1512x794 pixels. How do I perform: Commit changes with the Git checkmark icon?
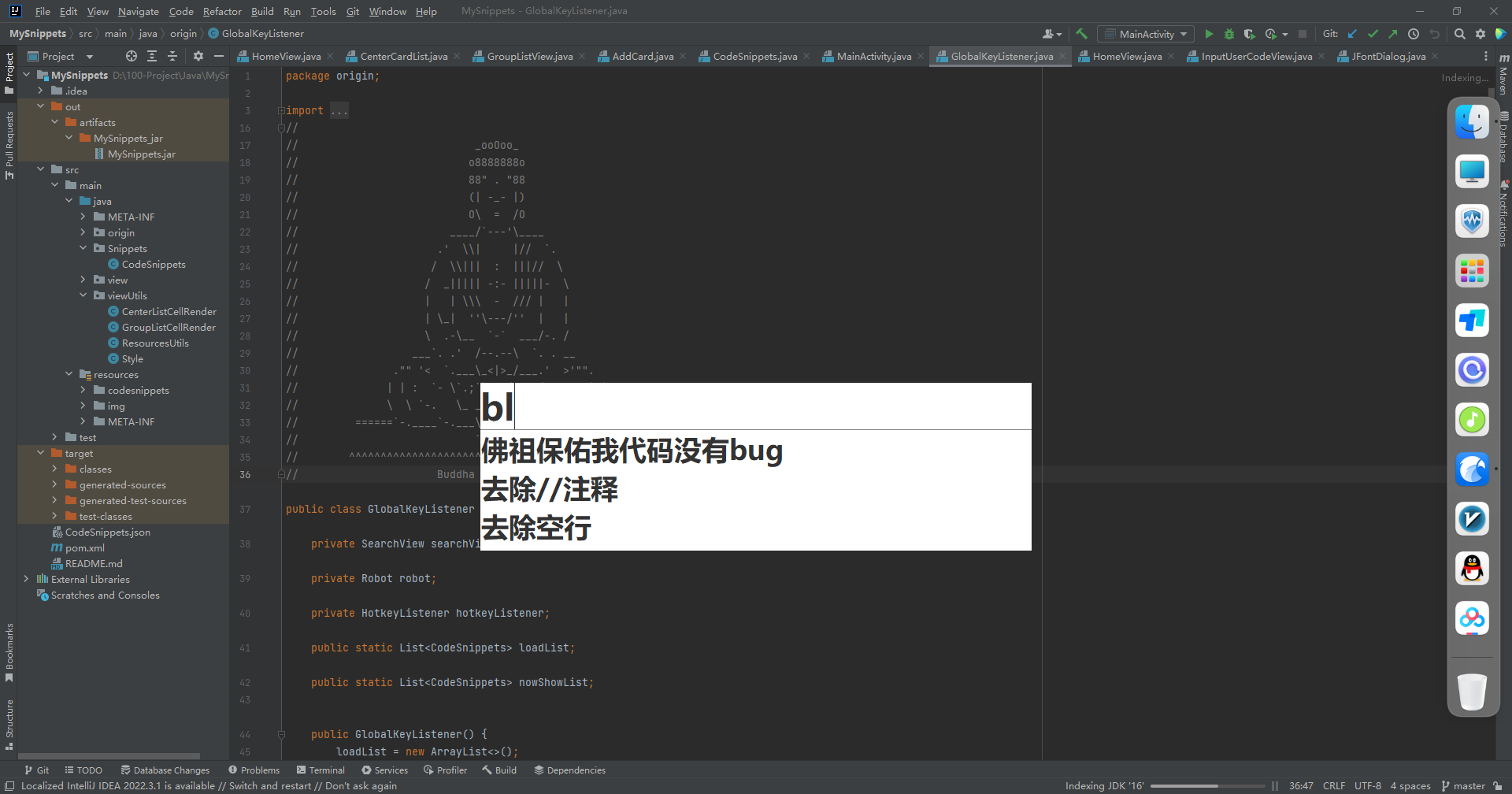click(1373, 34)
